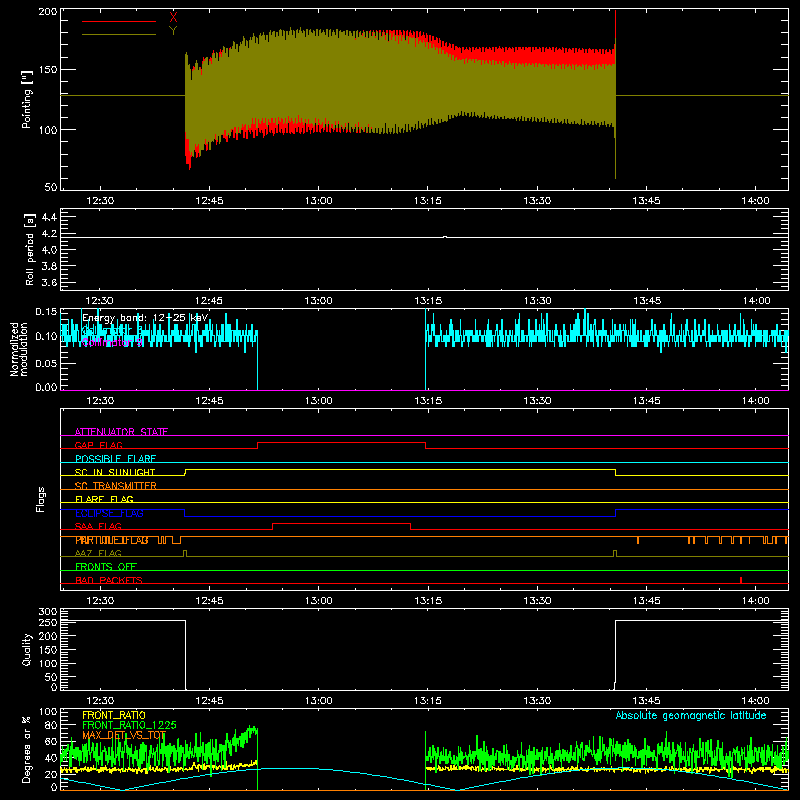Click the 80 tick on Degrees axis
This screenshot has width=800, height=800.
tap(51, 725)
